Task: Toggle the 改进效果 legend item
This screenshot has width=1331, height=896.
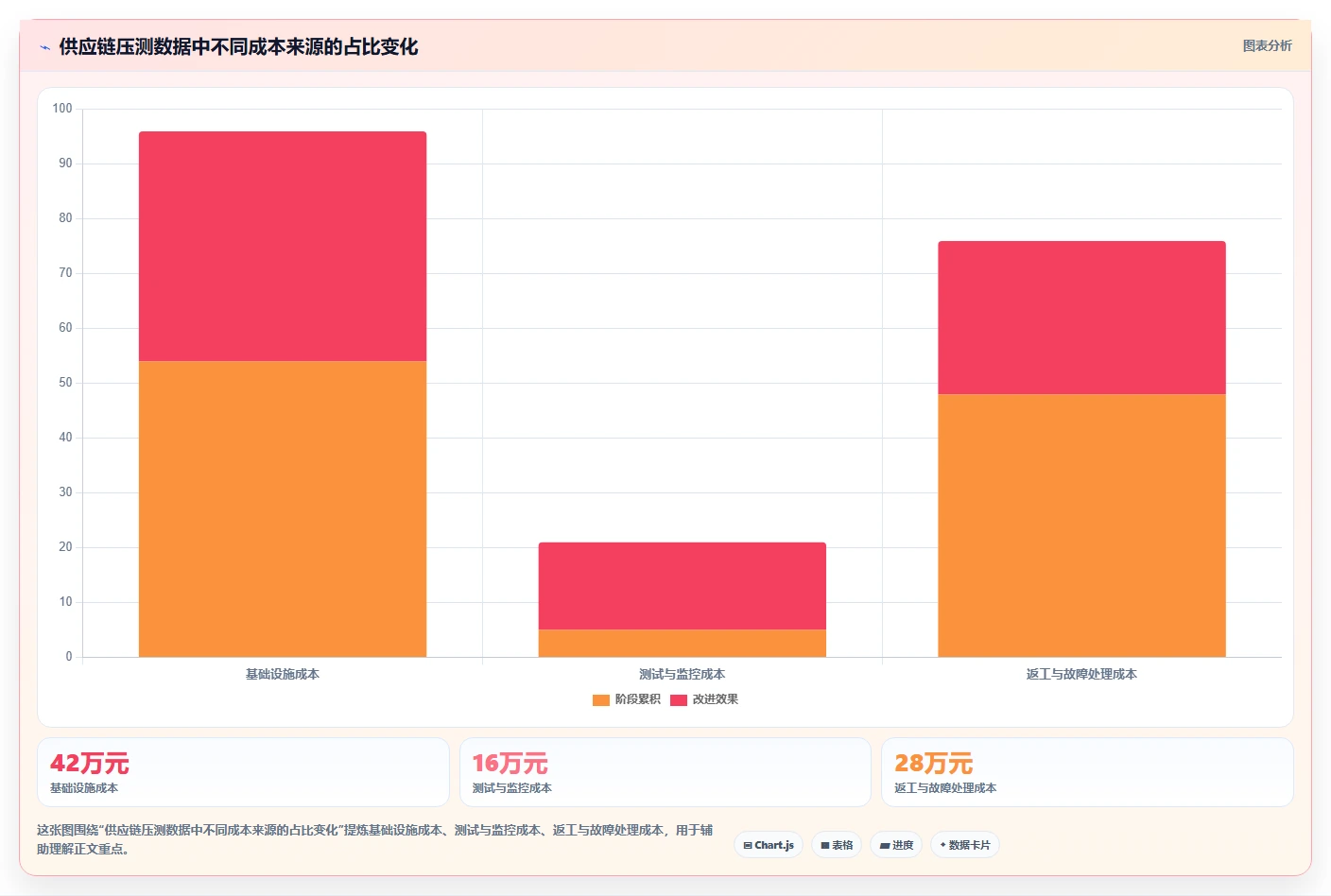Action: point(704,699)
